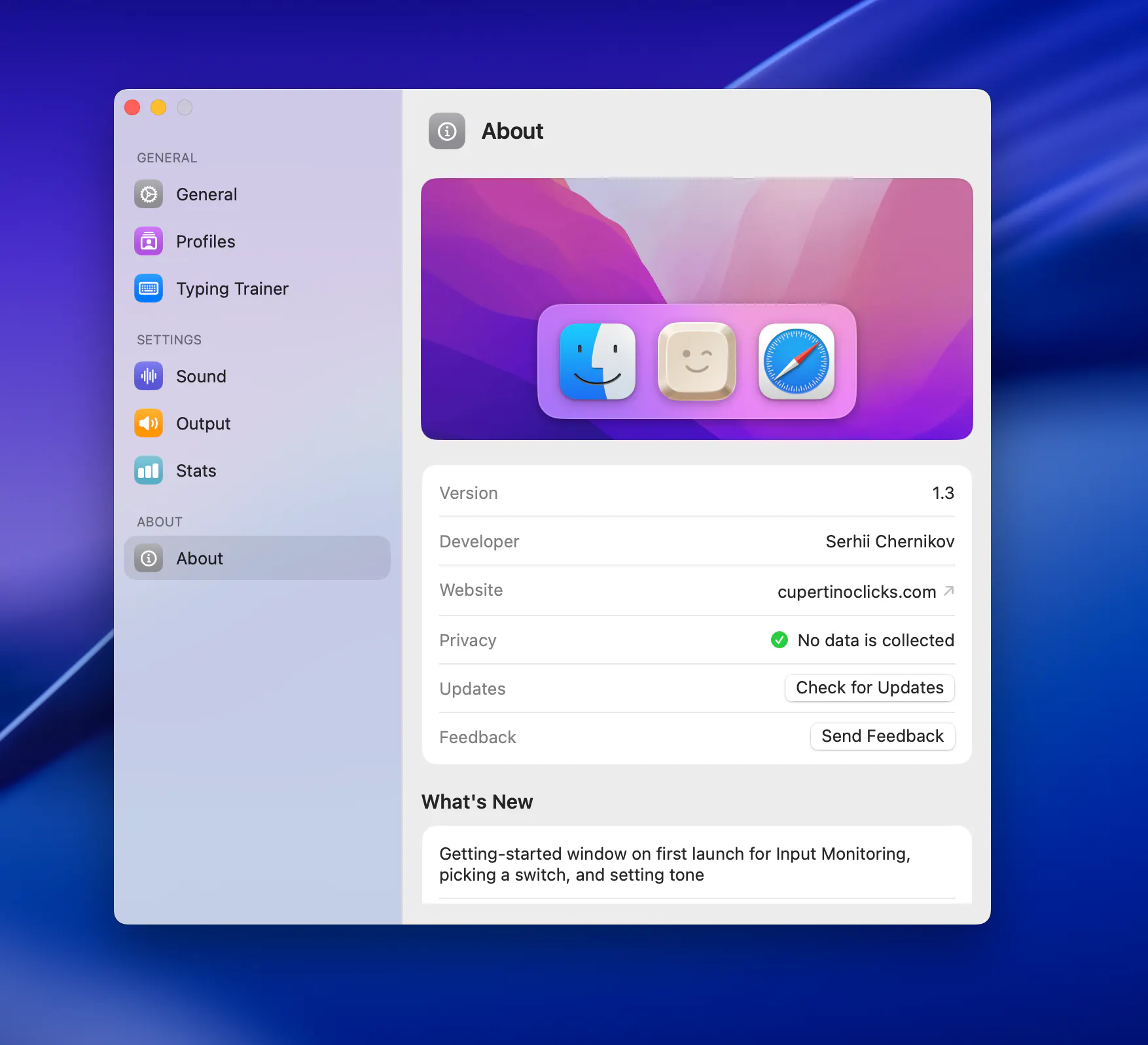Click the General gear icon in sidebar
1148x1045 pixels.
point(149,194)
